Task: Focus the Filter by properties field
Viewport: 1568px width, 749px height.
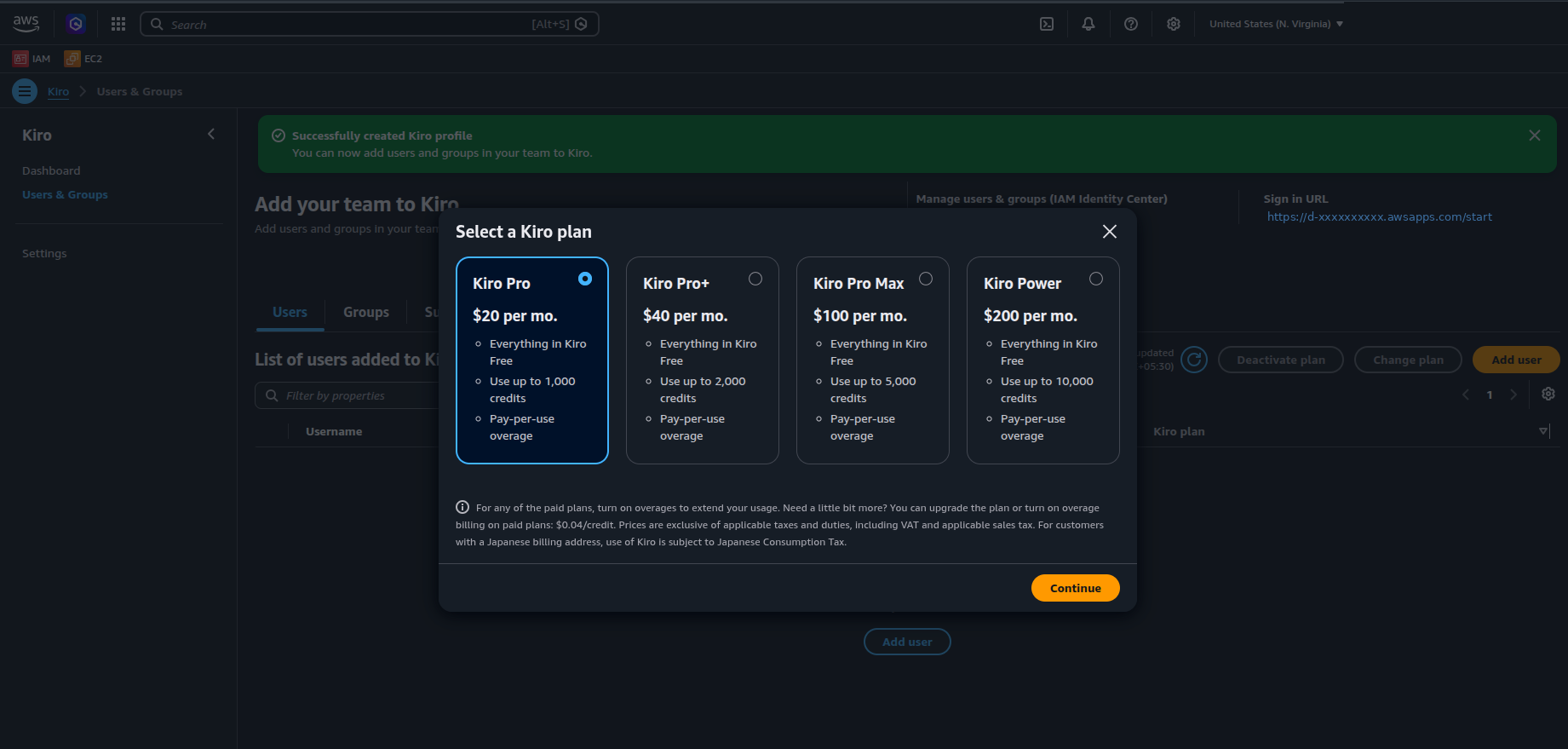Action: 347,395
